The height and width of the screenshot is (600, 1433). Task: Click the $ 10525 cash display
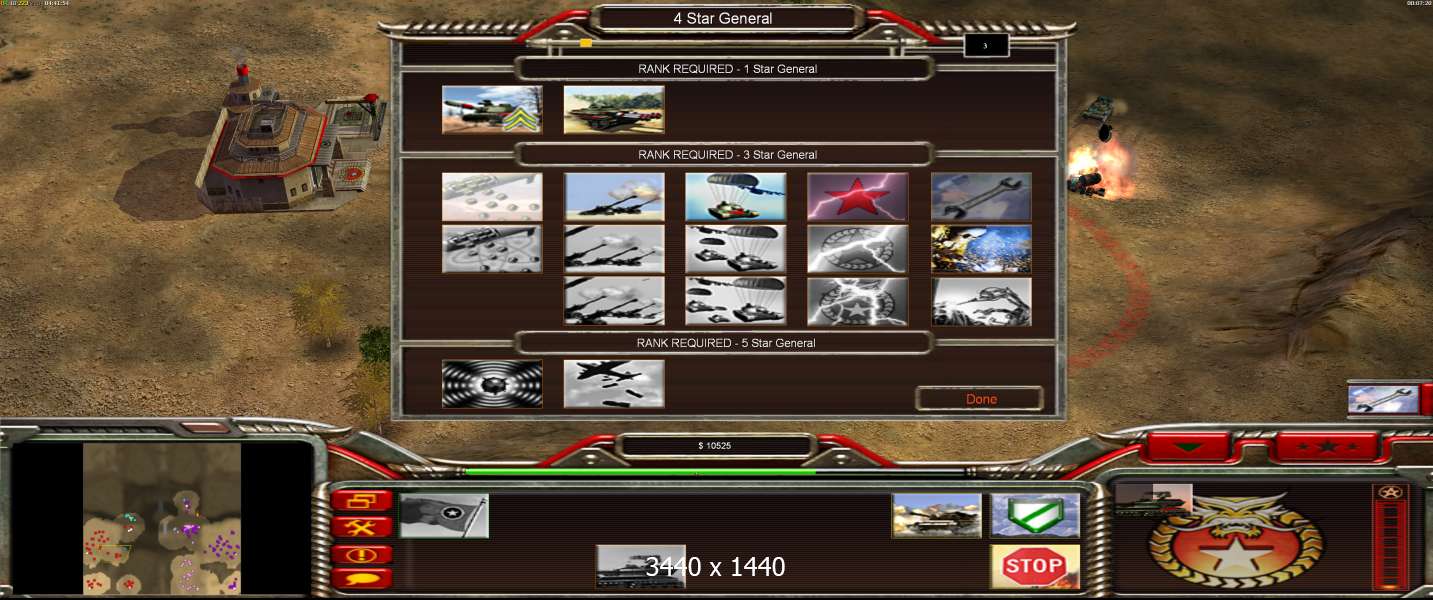(714, 446)
